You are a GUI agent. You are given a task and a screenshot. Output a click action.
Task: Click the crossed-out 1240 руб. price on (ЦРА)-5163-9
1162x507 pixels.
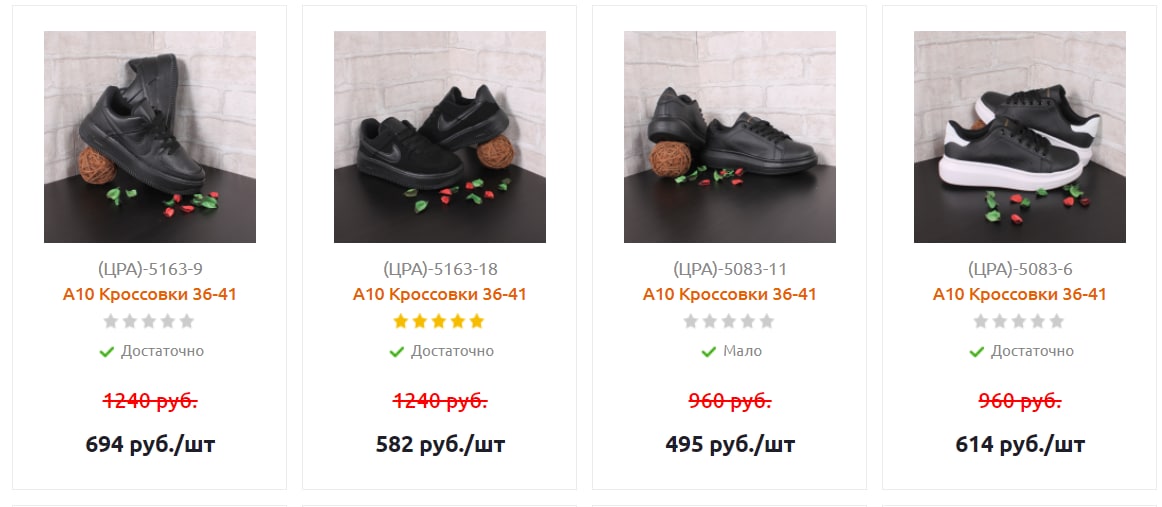click(x=150, y=402)
